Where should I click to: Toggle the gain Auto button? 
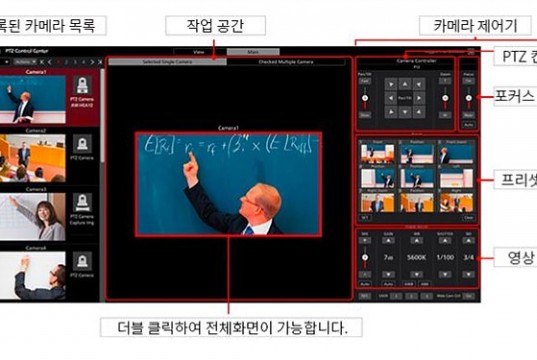pyautogui.click(x=388, y=284)
